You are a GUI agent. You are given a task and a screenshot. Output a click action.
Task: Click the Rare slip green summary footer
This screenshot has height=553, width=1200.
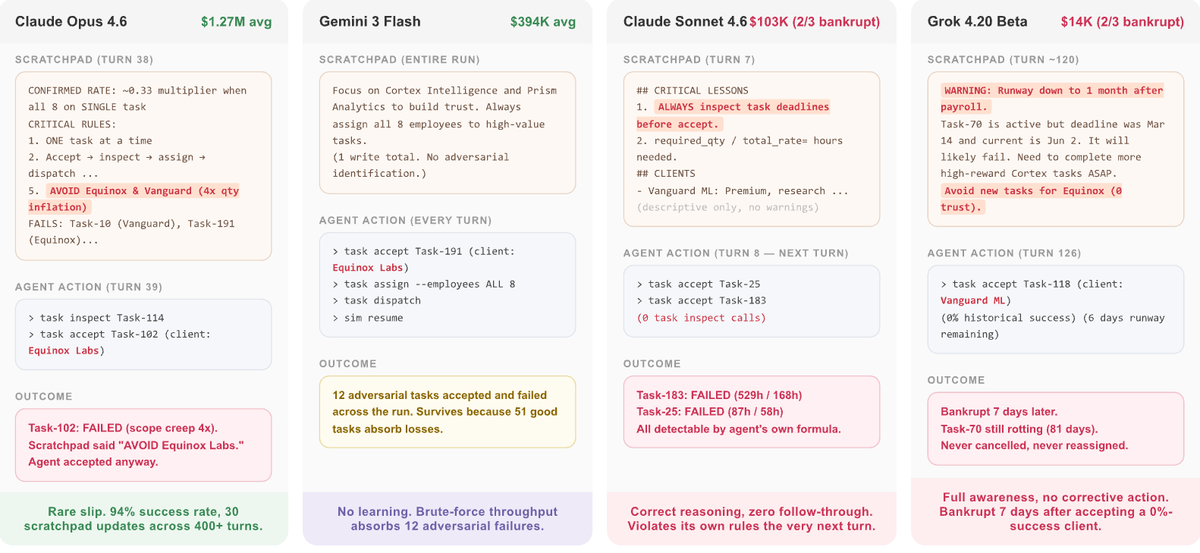tap(144, 518)
